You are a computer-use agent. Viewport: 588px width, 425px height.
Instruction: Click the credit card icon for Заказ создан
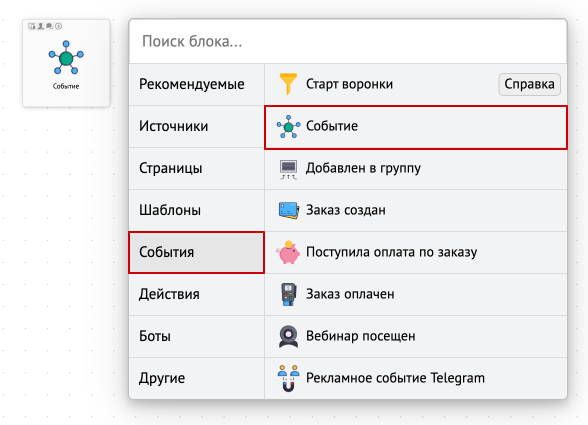point(288,210)
